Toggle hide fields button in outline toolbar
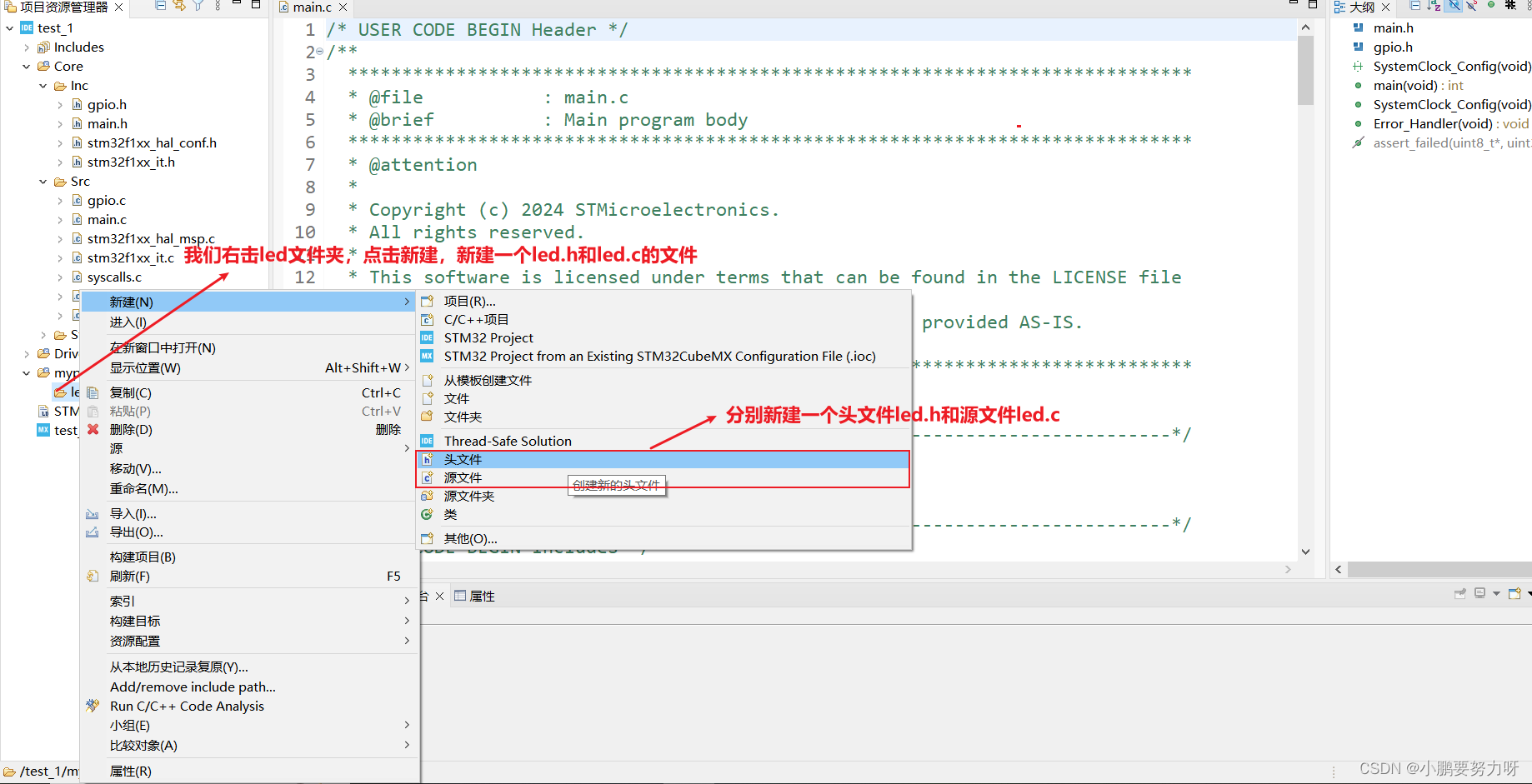The image size is (1532, 784). click(x=1454, y=6)
